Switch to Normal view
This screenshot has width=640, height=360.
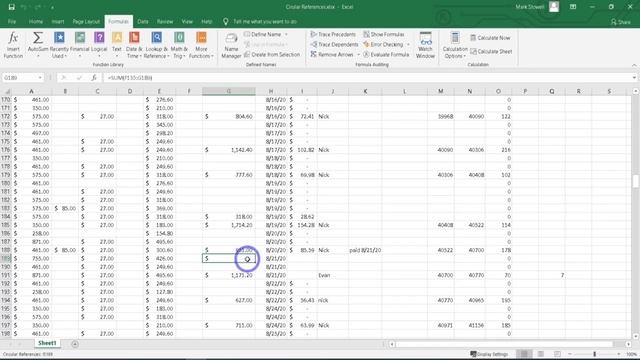tap(524, 354)
